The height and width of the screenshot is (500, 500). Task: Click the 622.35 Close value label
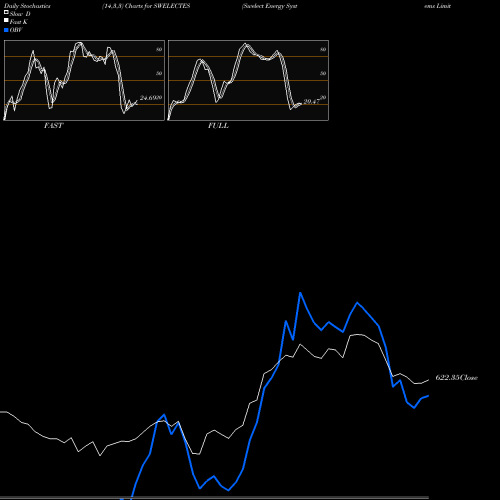tap(457, 378)
